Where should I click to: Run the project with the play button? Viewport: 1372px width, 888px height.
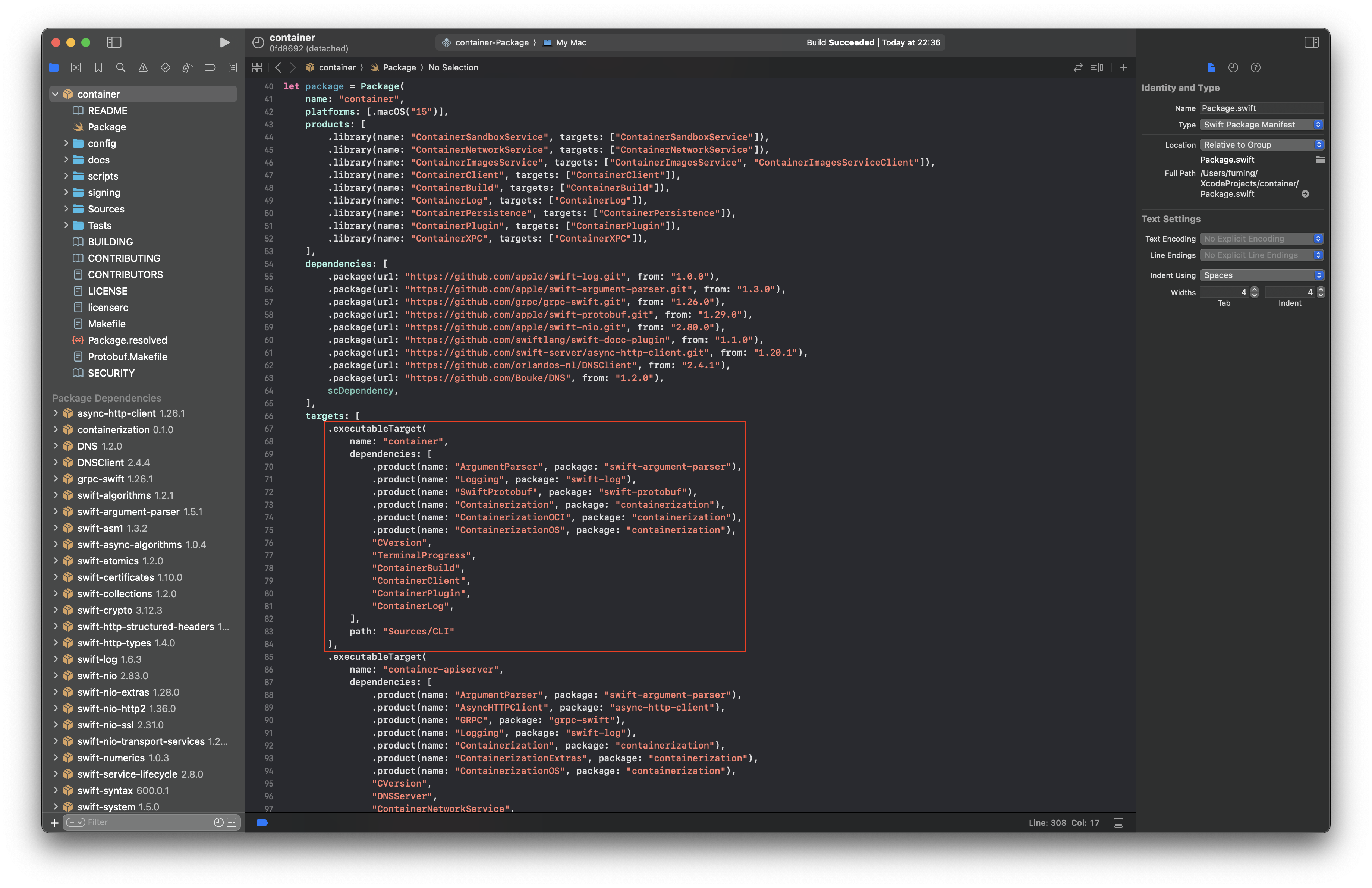(x=225, y=42)
